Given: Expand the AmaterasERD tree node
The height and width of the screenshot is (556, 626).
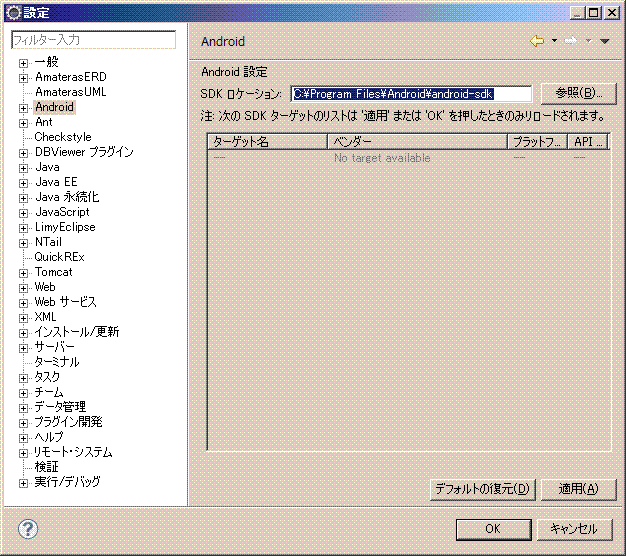Looking at the screenshot, I should click(23, 78).
